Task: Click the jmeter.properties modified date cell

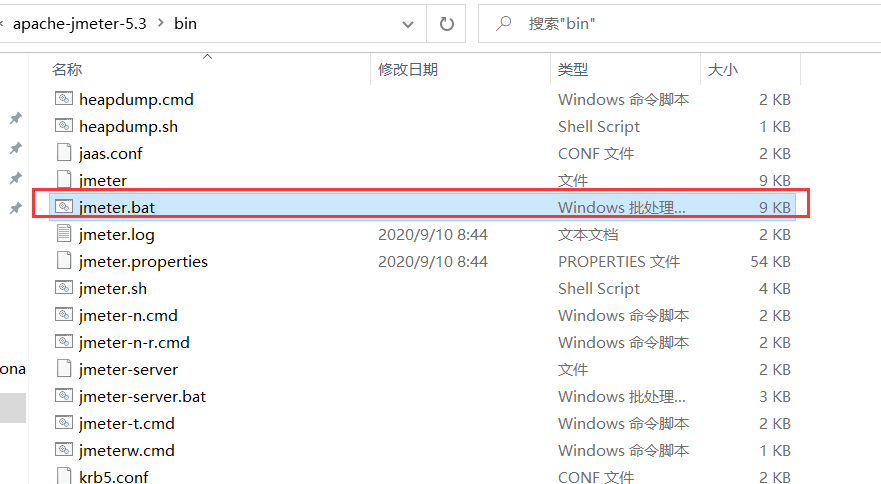Action: click(433, 261)
